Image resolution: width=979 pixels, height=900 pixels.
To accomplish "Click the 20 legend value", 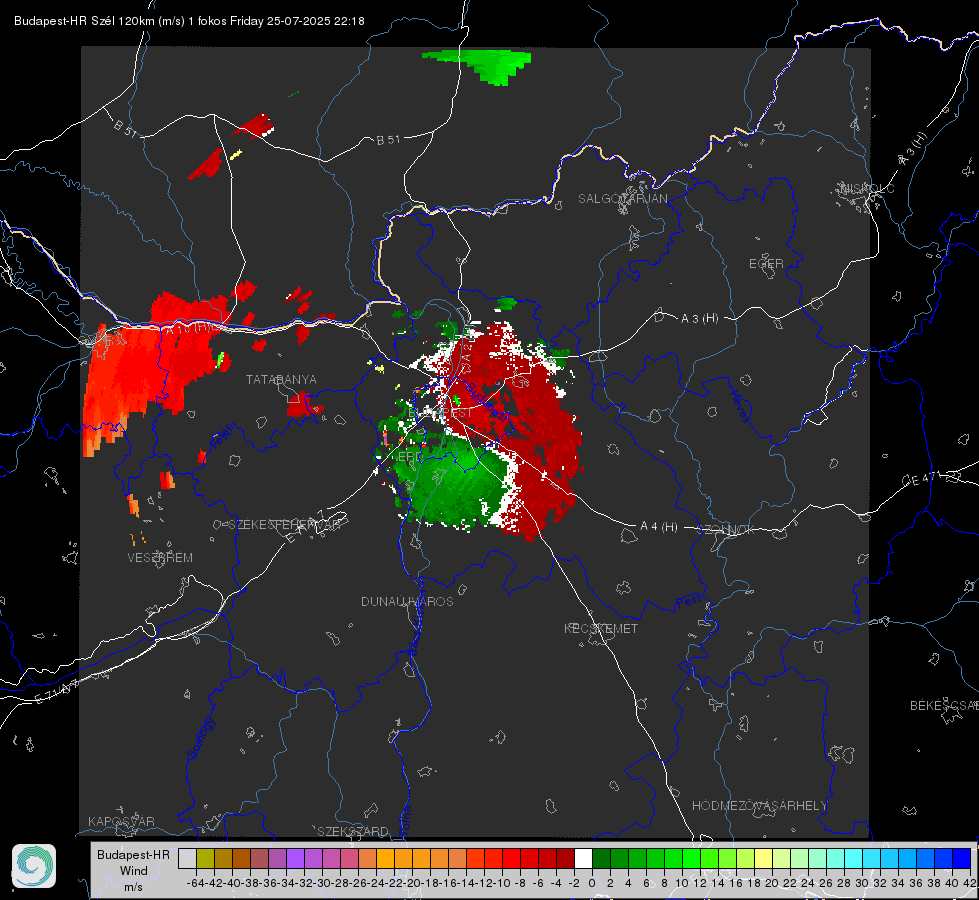I will point(772,883).
